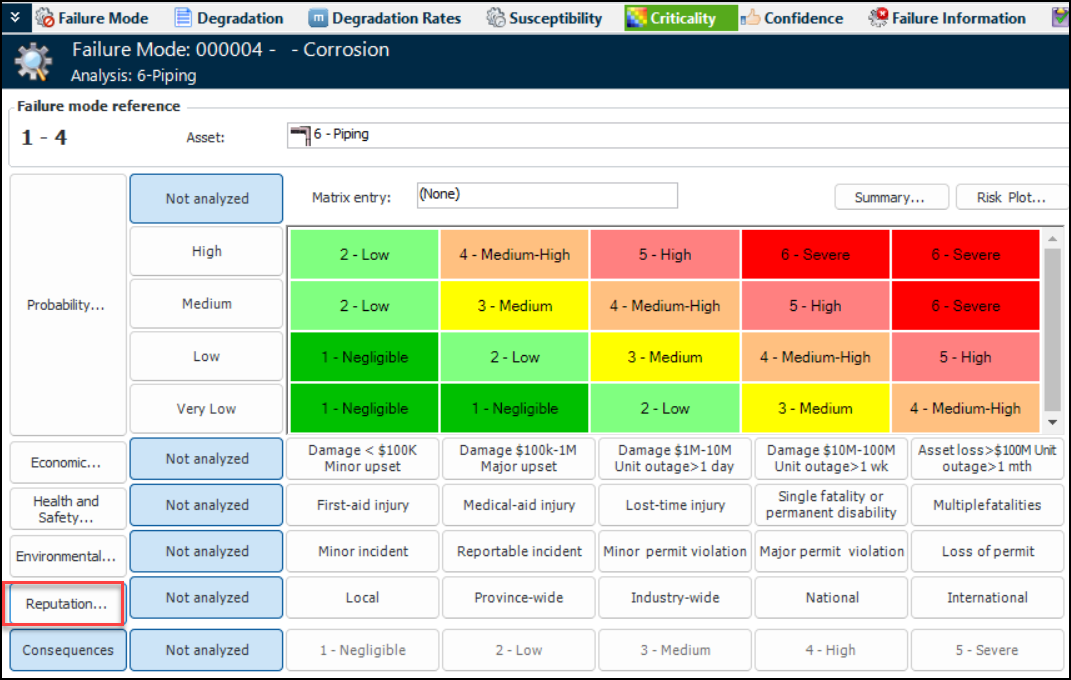This screenshot has width=1071, height=680.
Task: Open the Probability... options
Action: pos(67,305)
